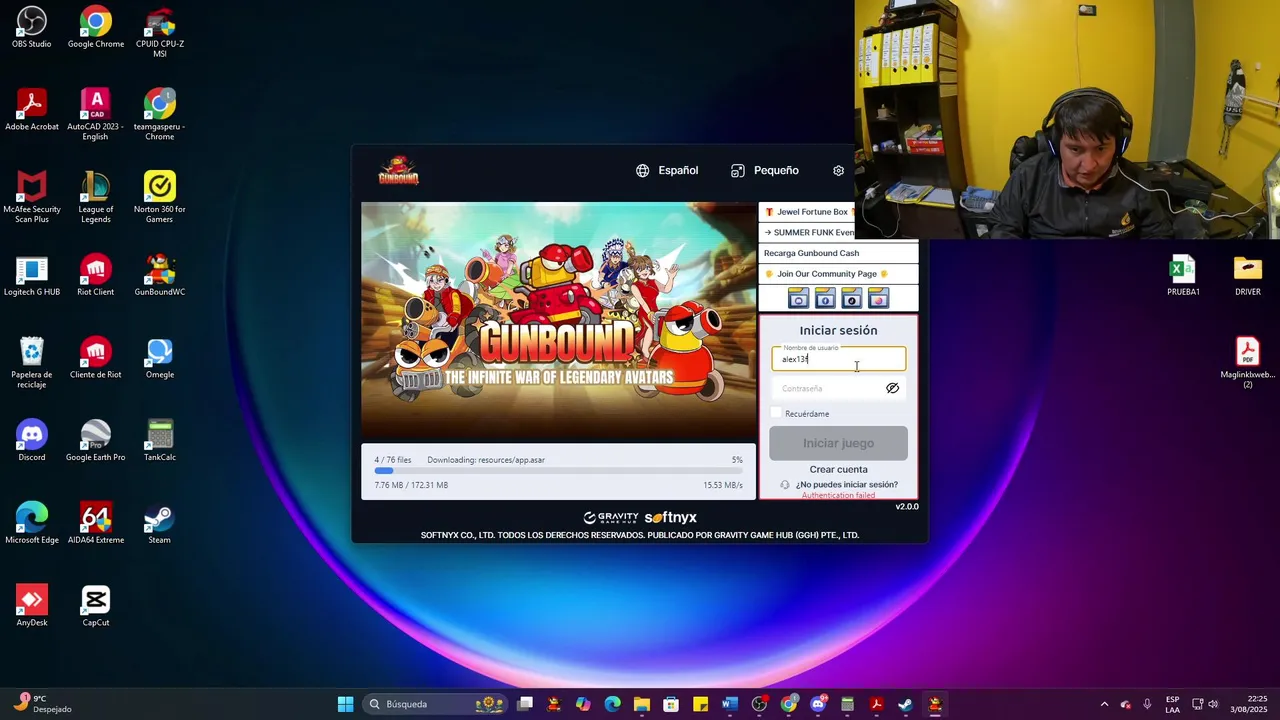Open Join Our Community Page link

coord(838,274)
